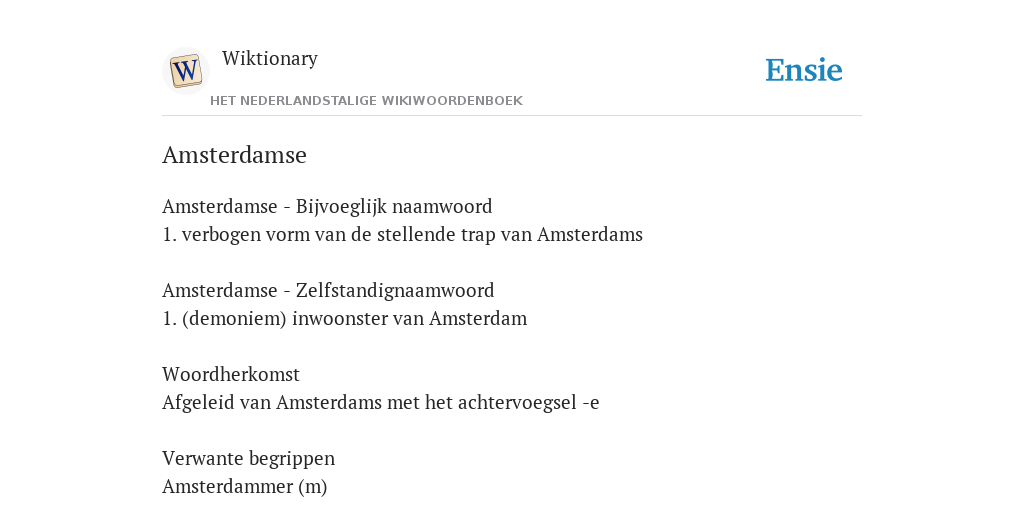
Task: Click the Amsterdamse - Zelfstandignaamwoord line
Action: pos(328,290)
